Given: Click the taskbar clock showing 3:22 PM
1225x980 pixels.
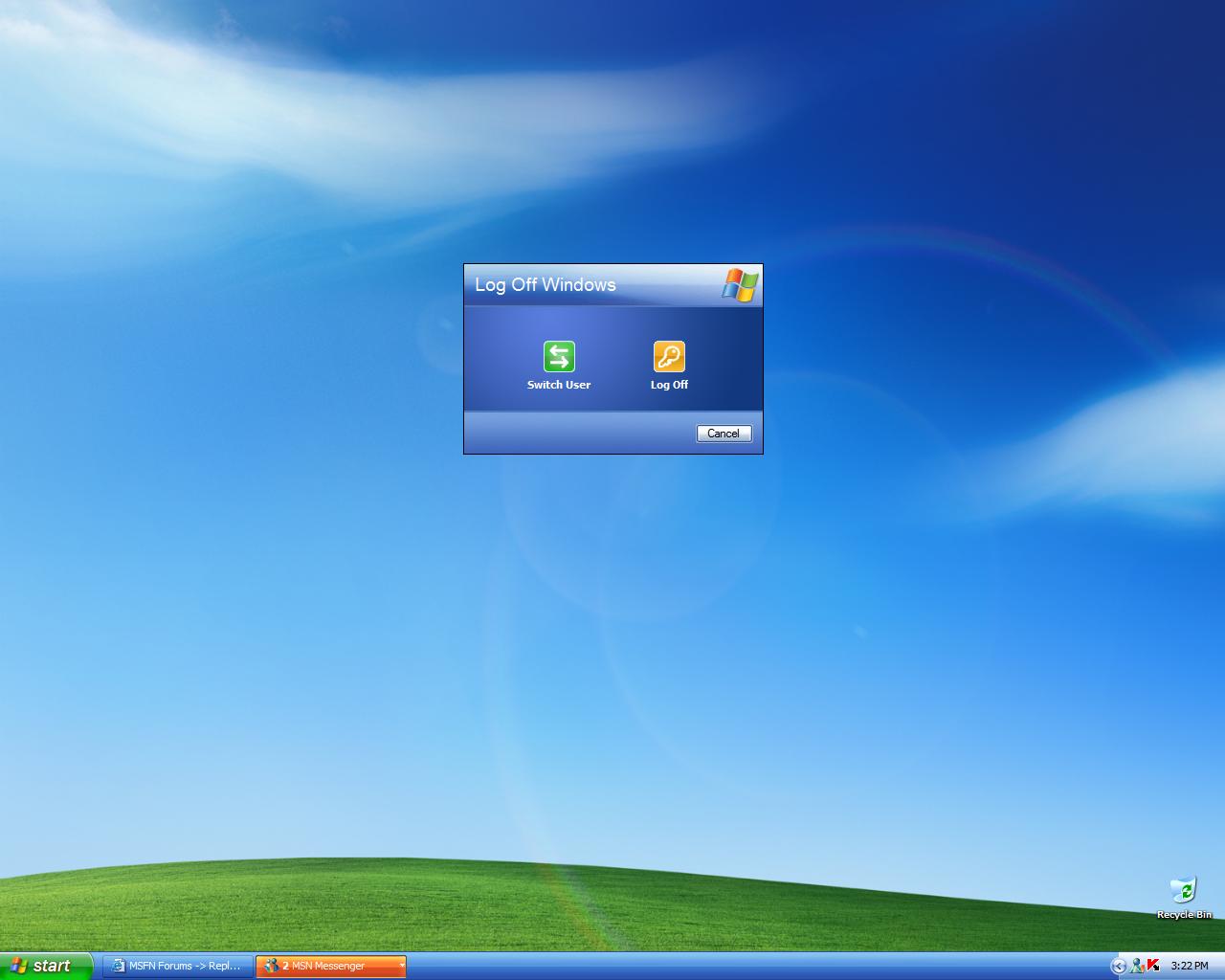Looking at the screenshot, I should [1190, 967].
